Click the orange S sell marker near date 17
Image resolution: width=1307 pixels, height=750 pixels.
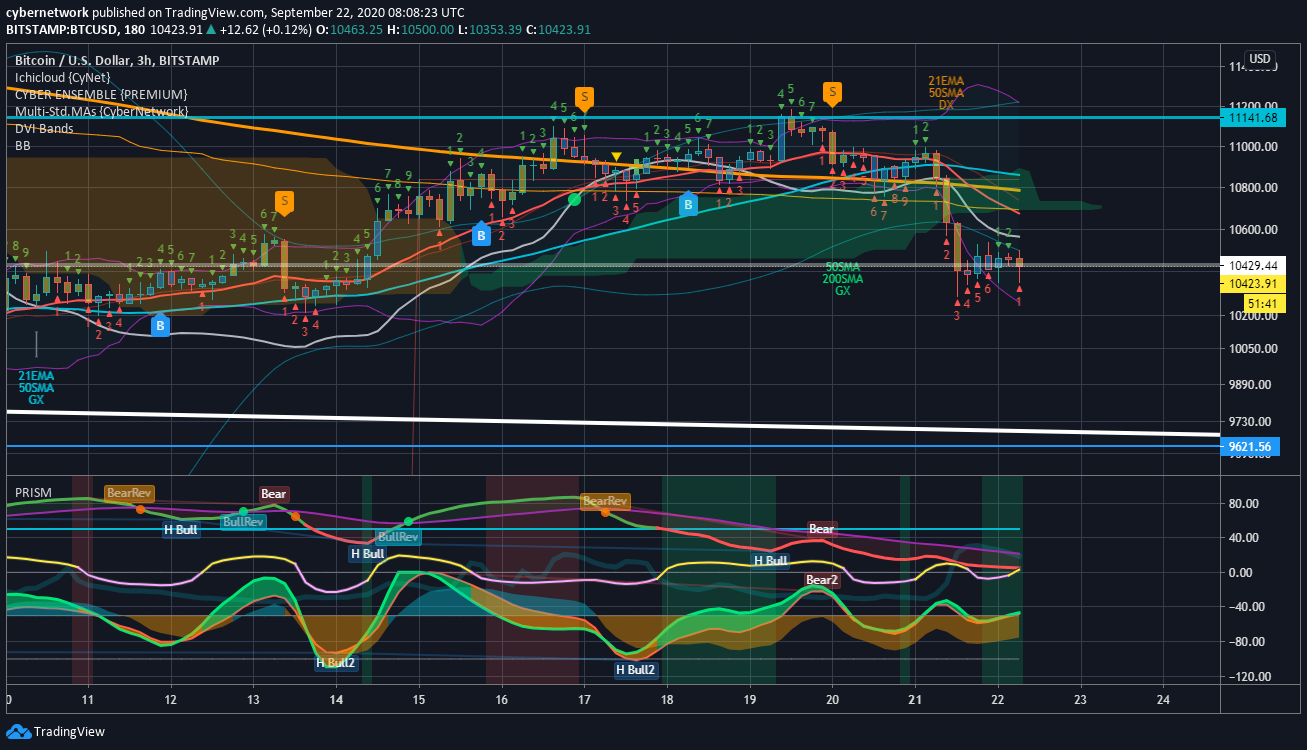tap(585, 98)
